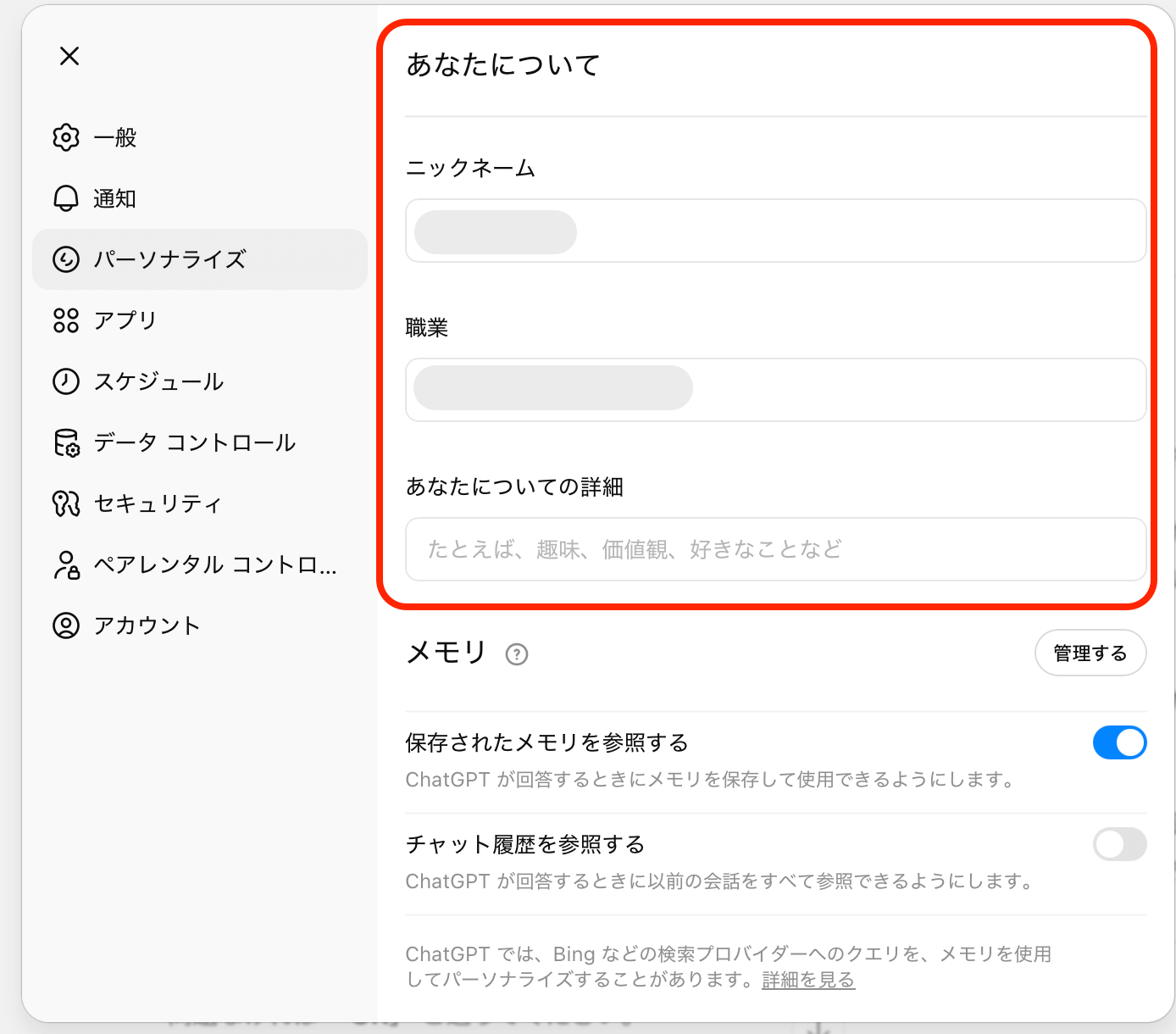The height and width of the screenshot is (1034, 1176).
Task: Open the 通知 settings tab
Action: click(114, 198)
